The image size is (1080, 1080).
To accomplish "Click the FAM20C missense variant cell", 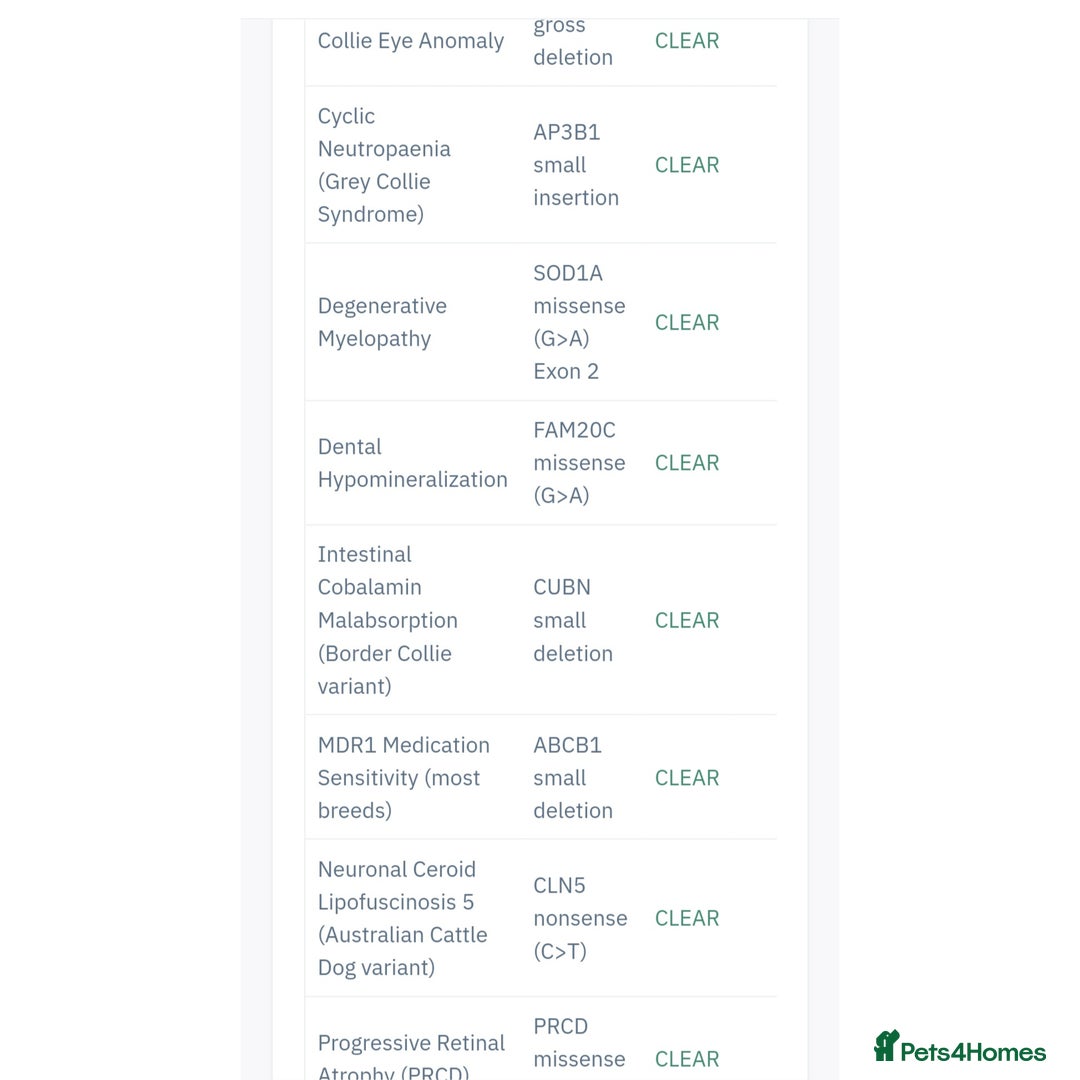I will 579,463.
